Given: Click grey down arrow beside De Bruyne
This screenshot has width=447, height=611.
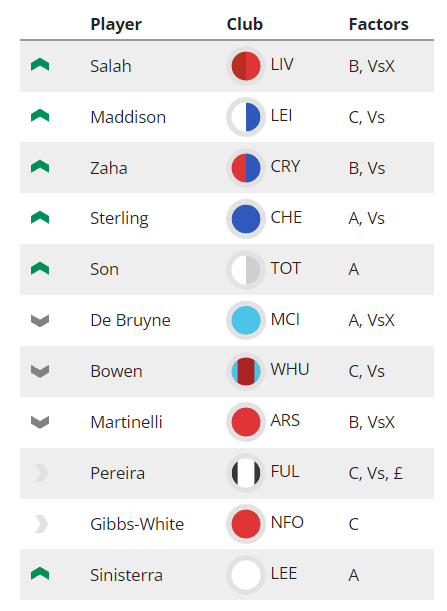Looking at the screenshot, I should (40, 320).
